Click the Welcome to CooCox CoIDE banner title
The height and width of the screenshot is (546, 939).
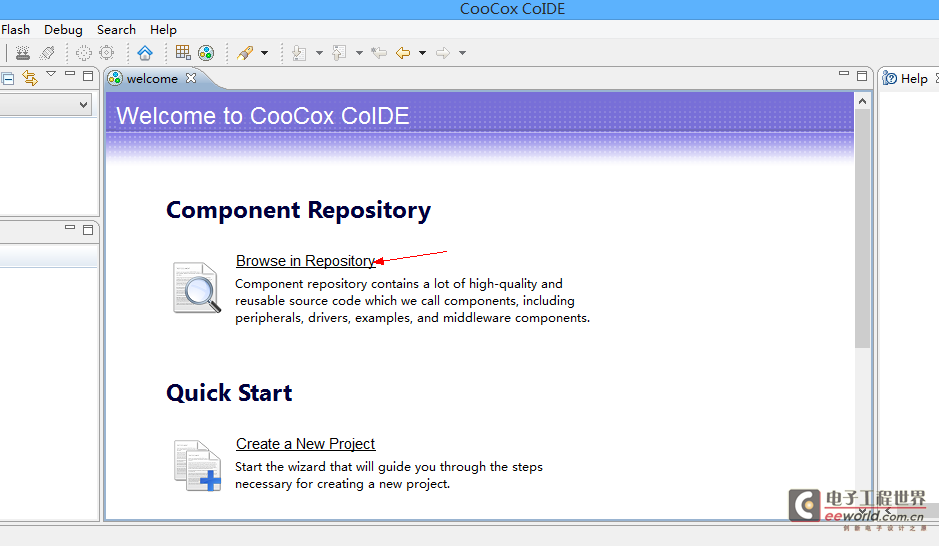[x=263, y=116]
